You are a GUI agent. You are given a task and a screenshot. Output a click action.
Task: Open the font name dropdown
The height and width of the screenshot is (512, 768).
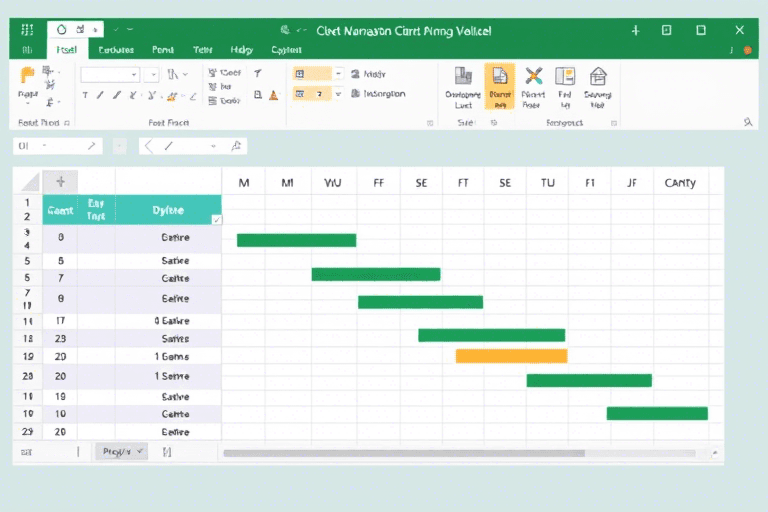[110, 74]
